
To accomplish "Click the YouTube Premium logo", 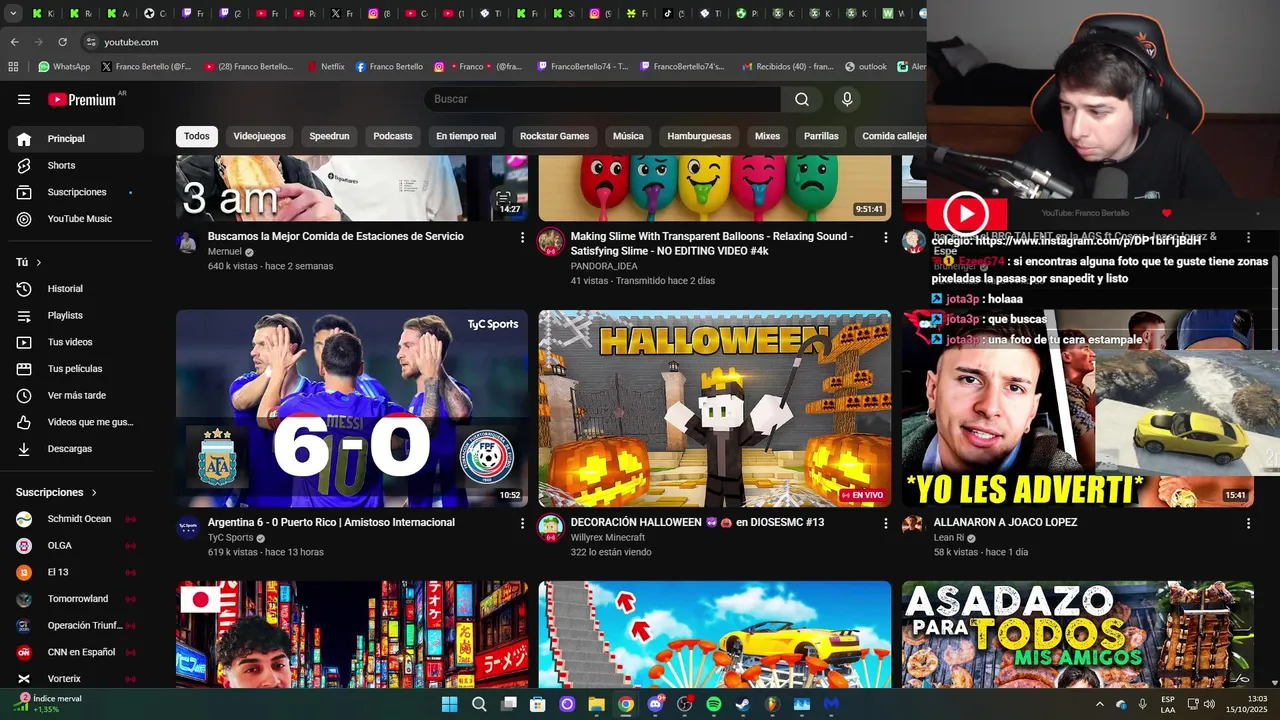I will click(x=82, y=99).
